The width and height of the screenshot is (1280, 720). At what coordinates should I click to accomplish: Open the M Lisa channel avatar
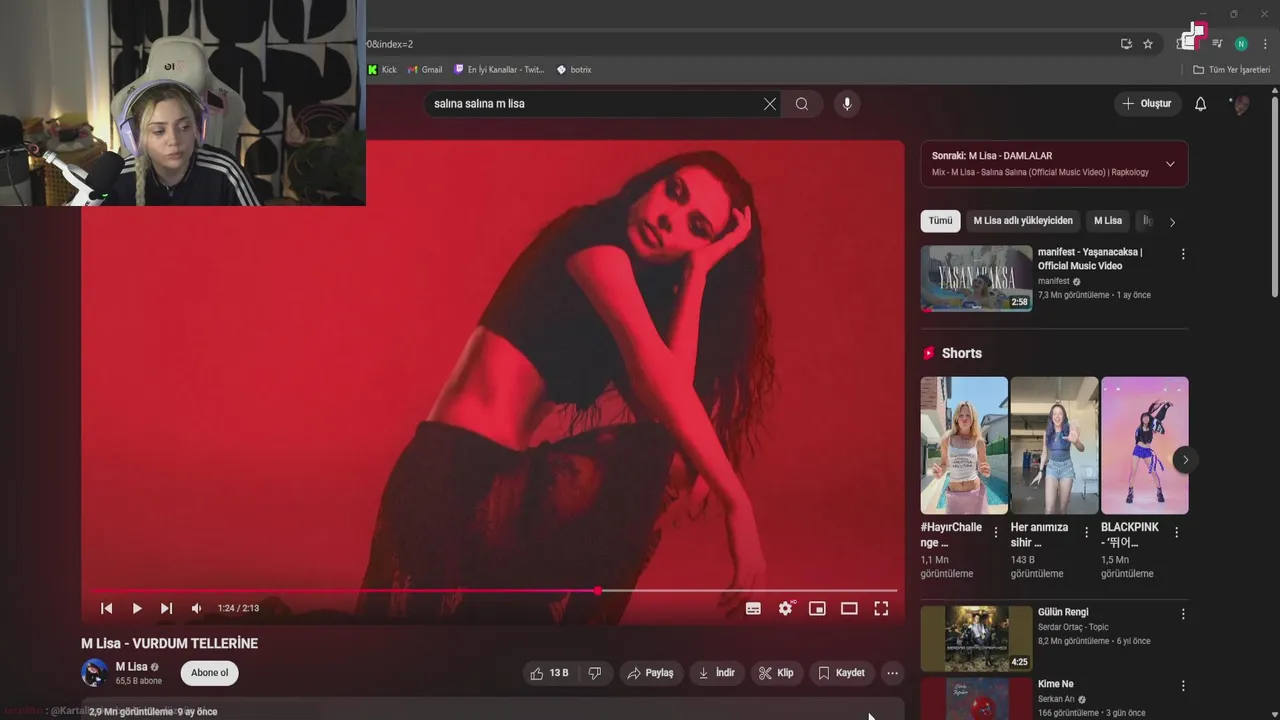94,672
